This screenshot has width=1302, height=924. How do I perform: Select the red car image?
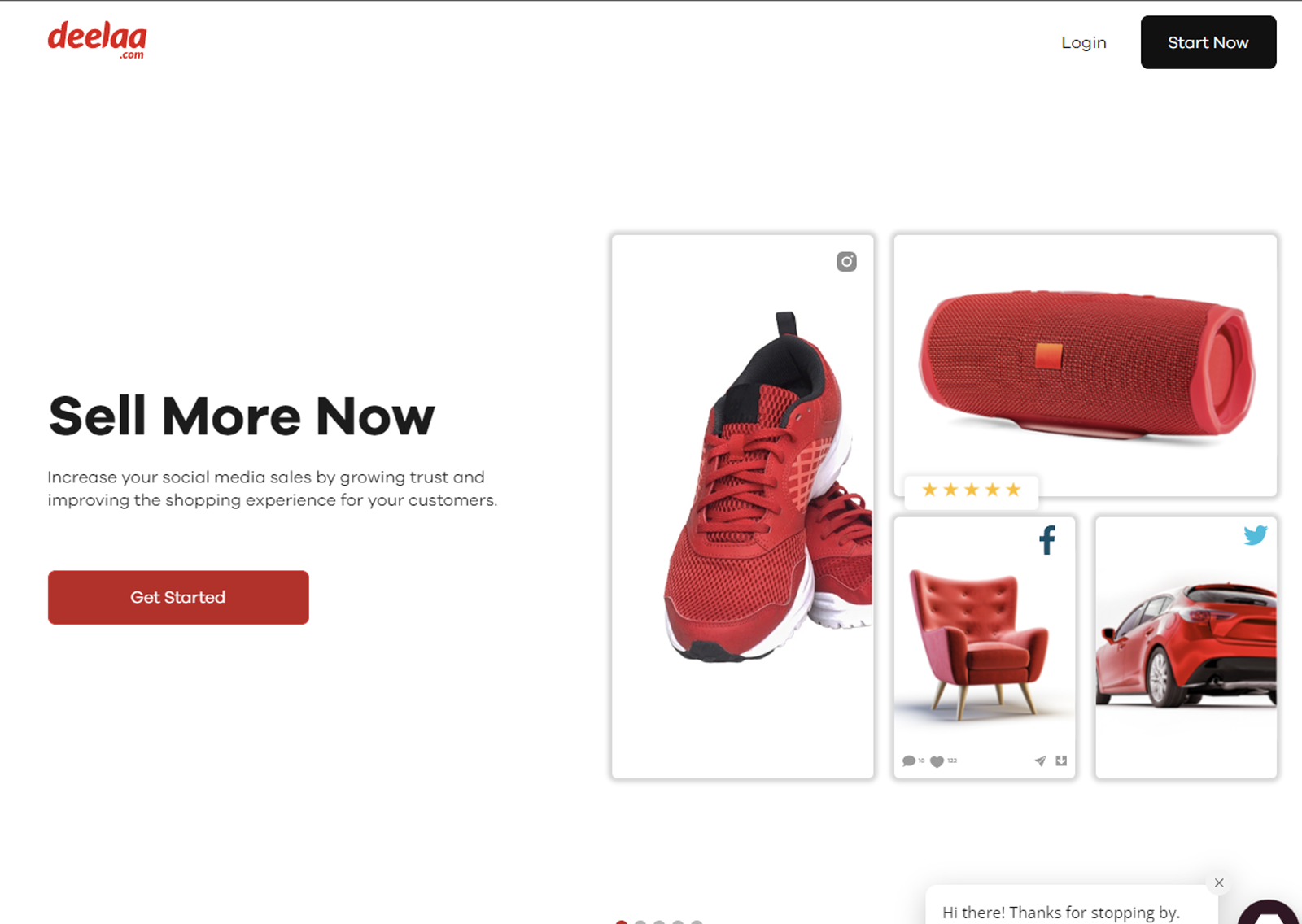pos(1186,643)
